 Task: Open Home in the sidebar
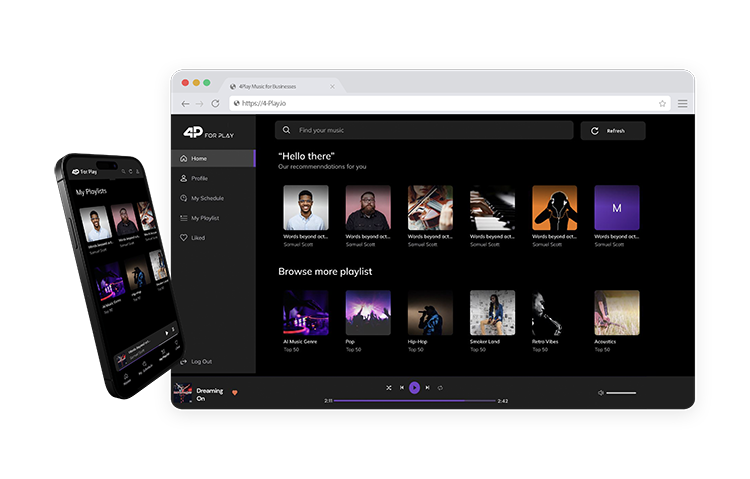213,158
